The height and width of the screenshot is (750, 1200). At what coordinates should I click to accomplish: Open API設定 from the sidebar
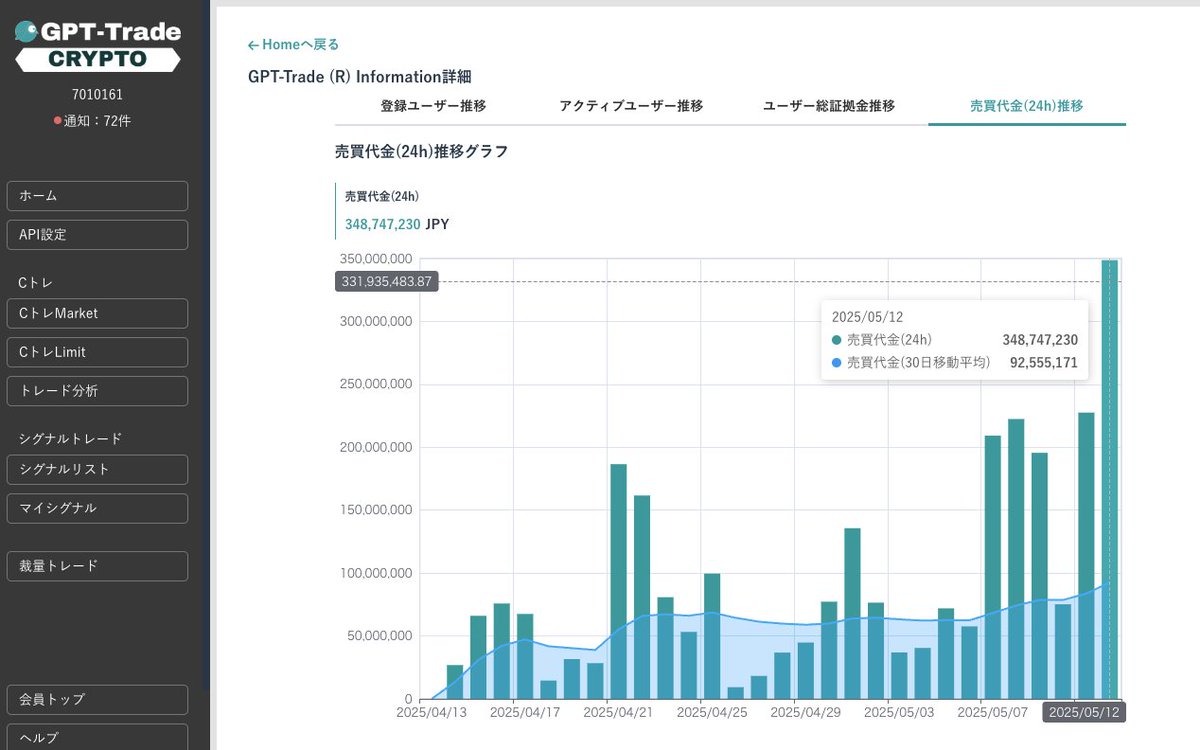(x=97, y=234)
